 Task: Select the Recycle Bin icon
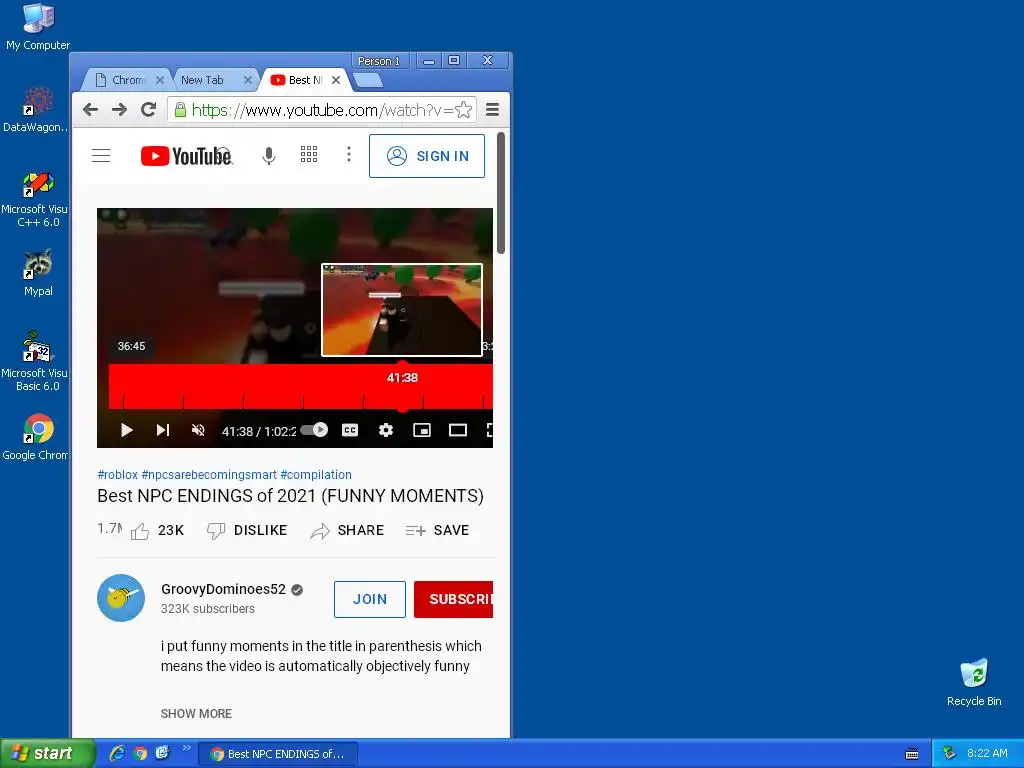coord(974,682)
